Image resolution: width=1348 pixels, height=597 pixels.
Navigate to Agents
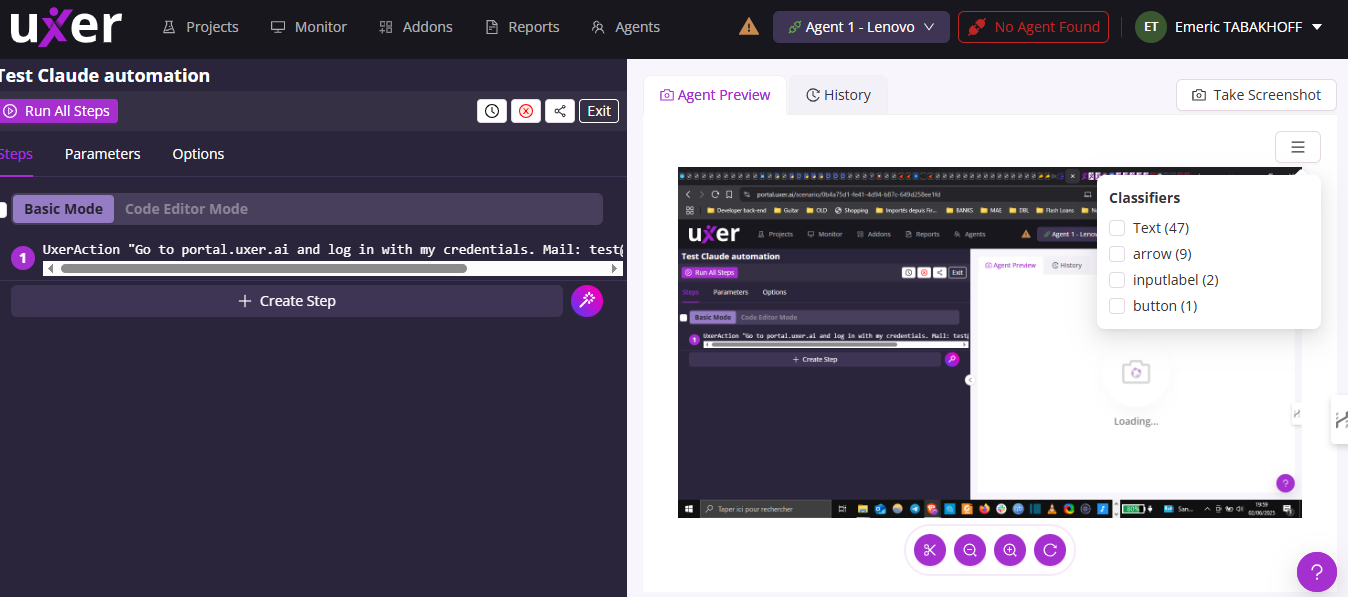click(x=626, y=27)
